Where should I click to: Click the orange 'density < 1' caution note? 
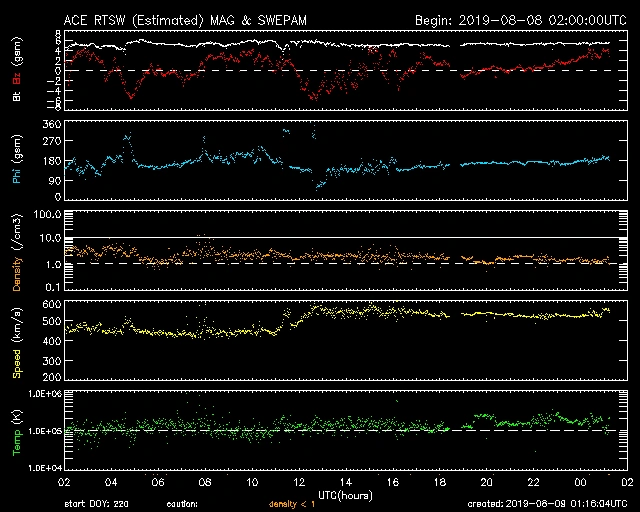click(292, 504)
